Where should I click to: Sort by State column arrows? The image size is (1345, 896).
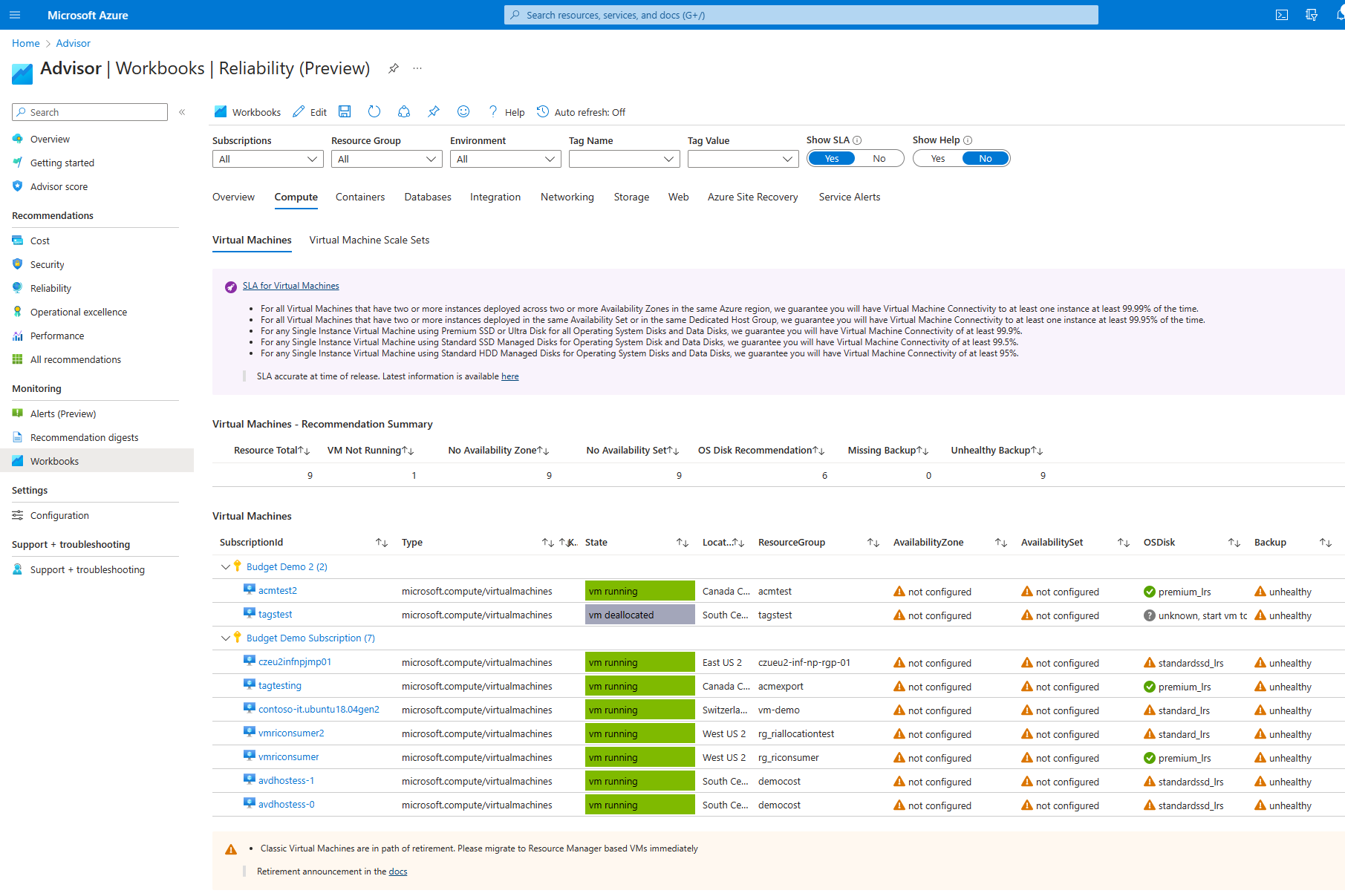tap(683, 543)
